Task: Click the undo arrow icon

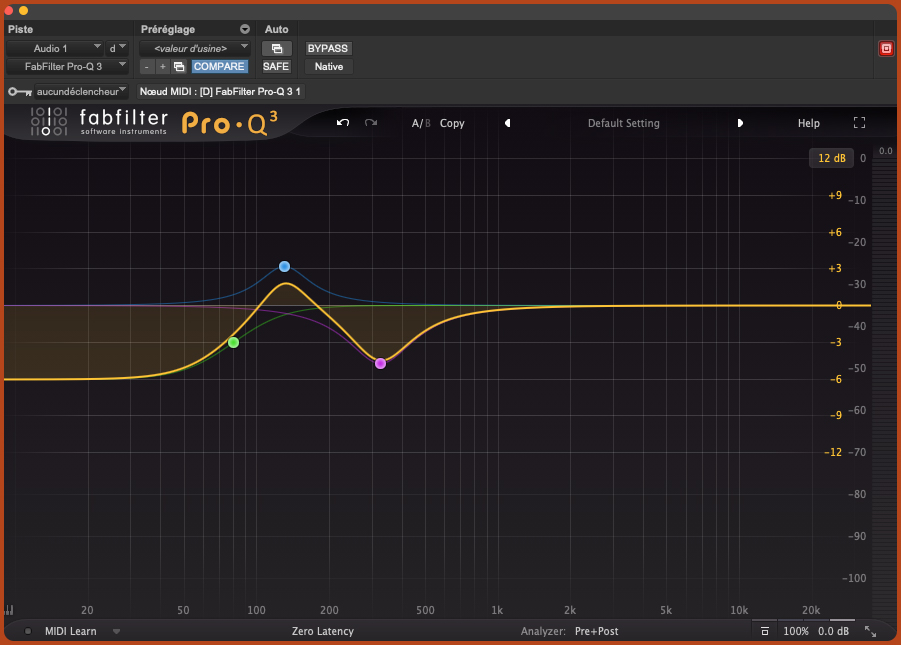Action: point(343,123)
